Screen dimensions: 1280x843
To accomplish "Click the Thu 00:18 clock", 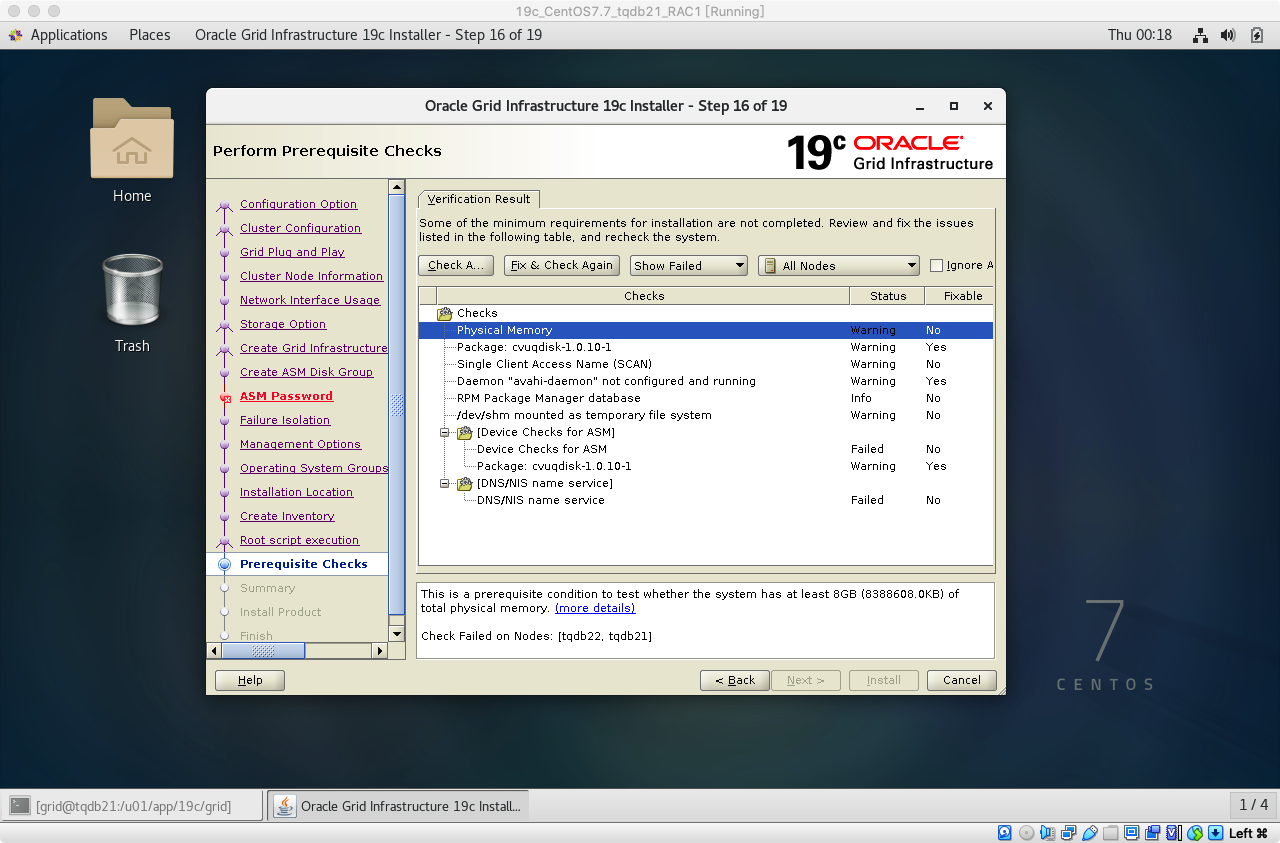I will click(x=1139, y=35).
